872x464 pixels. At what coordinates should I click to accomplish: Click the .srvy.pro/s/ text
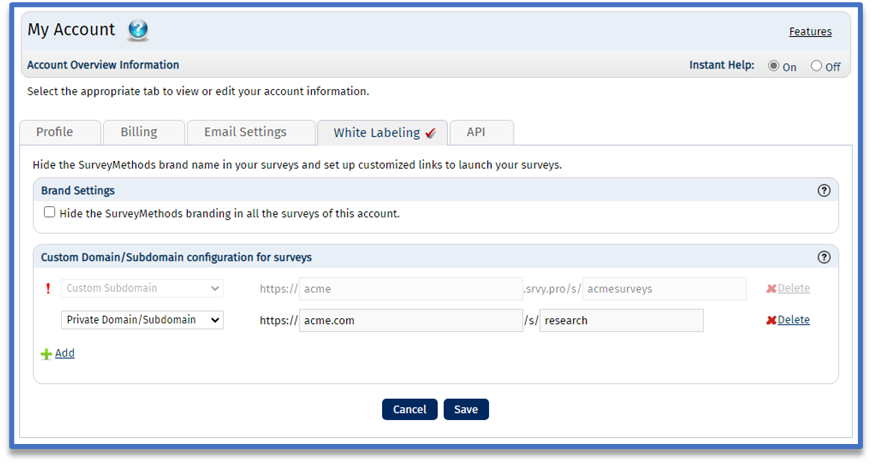click(x=552, y=289)
